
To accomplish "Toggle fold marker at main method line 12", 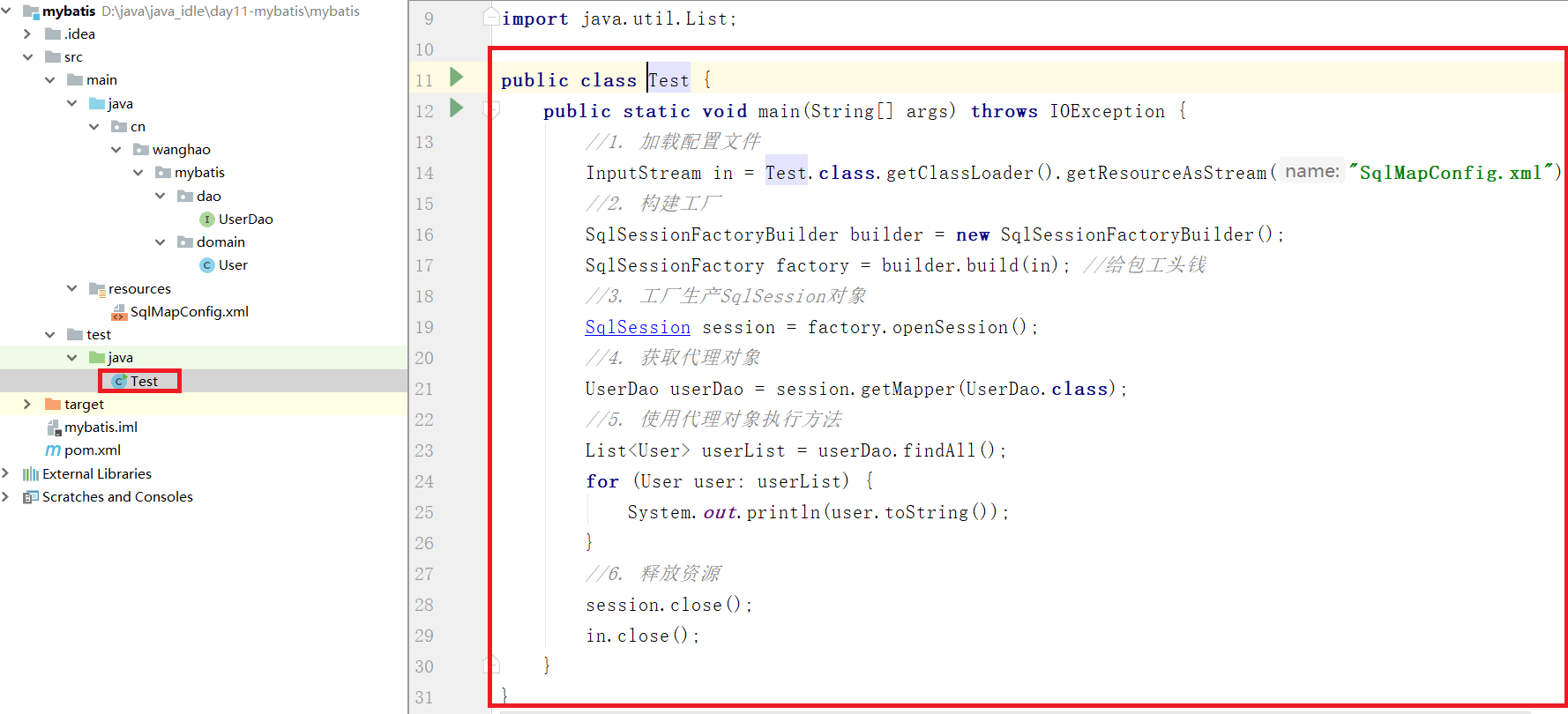I will pyautogui.click(x=491, y=110).
